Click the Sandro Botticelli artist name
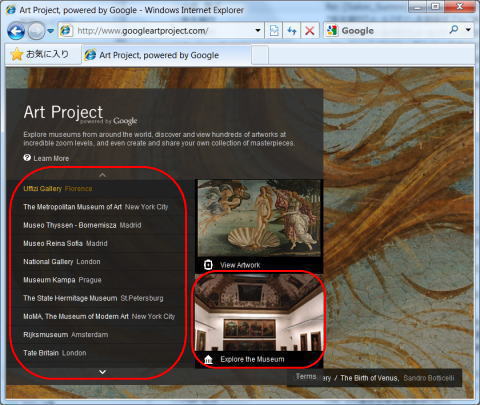The width and height of the screenshot is (480, 405). pos(429,378)
